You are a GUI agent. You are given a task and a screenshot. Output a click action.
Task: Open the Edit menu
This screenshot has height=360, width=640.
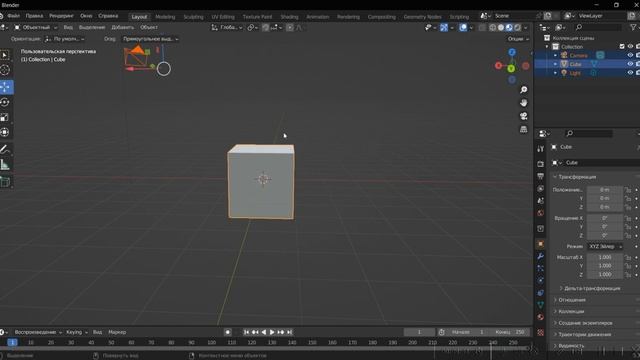(34, 16)
